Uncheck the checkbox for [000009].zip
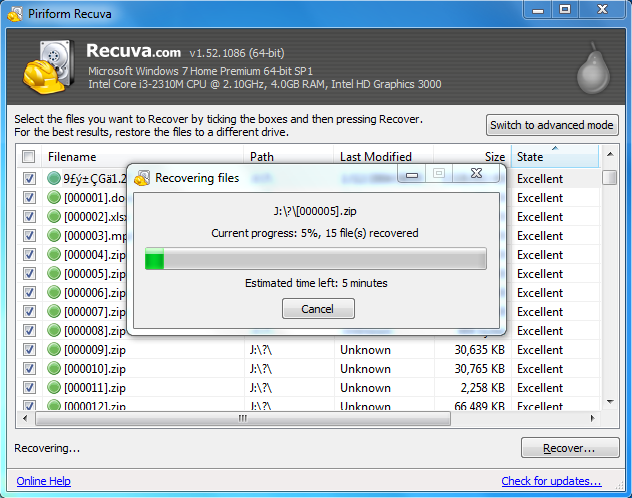Image resolution: width=632 pixels, height=498 pixels. (x=29, y=349)
